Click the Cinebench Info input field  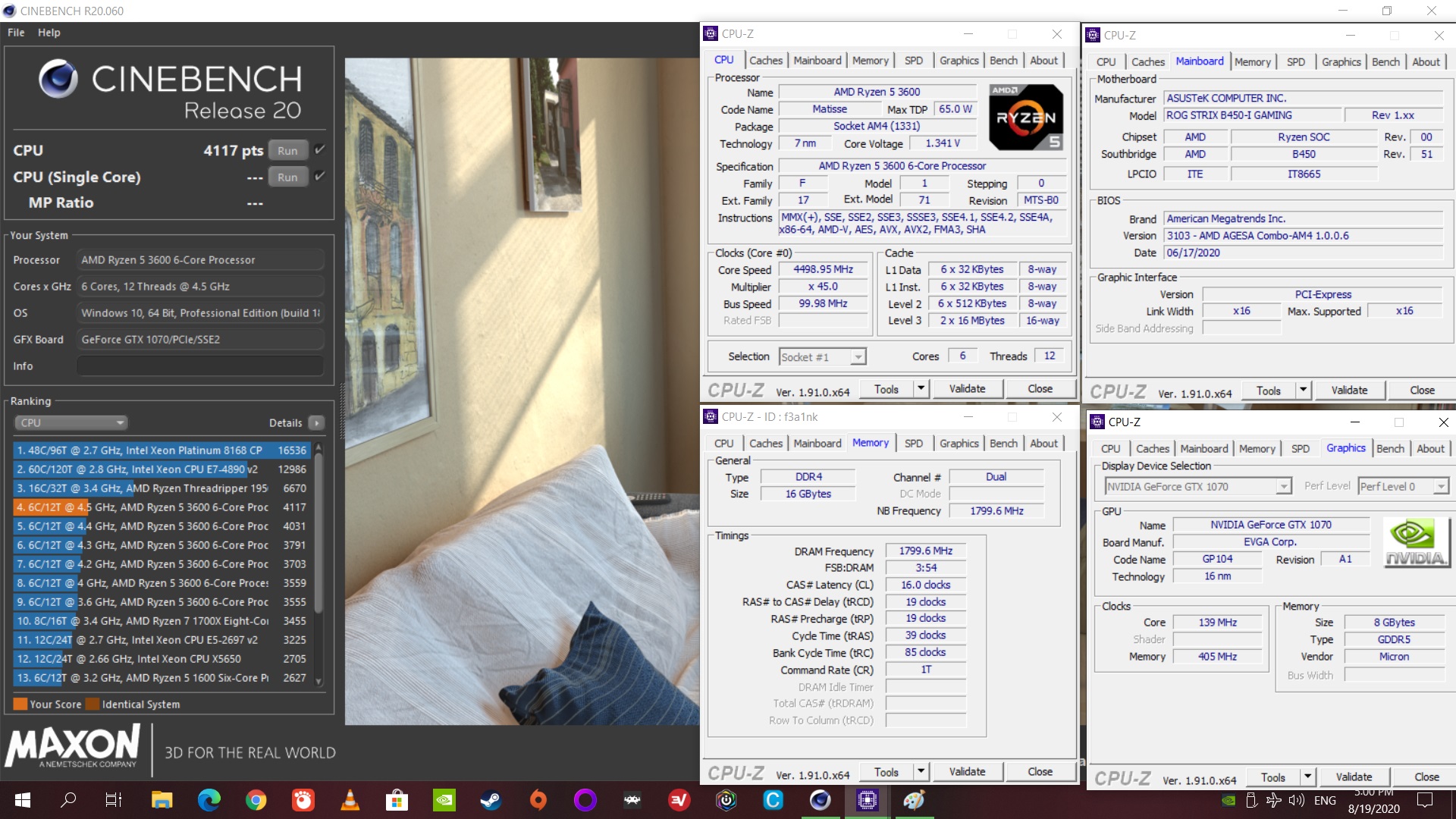[x=200, y=366]
